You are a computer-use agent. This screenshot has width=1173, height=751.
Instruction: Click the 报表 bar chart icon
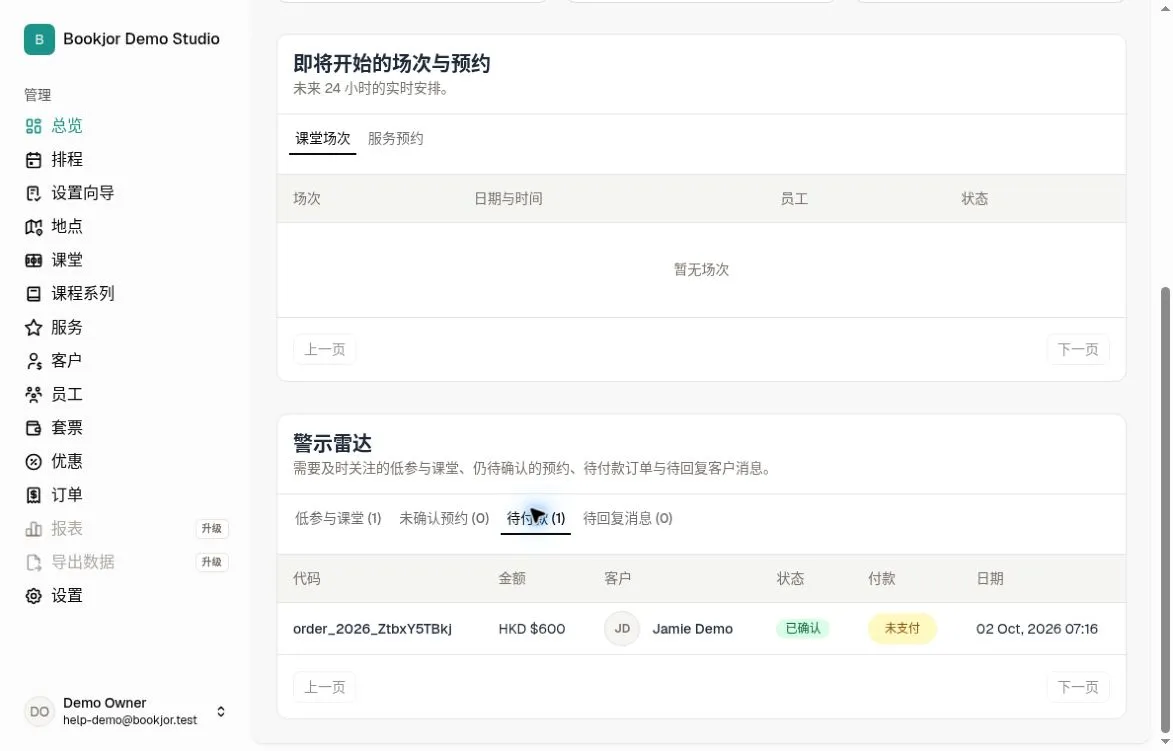click(34, 529)
